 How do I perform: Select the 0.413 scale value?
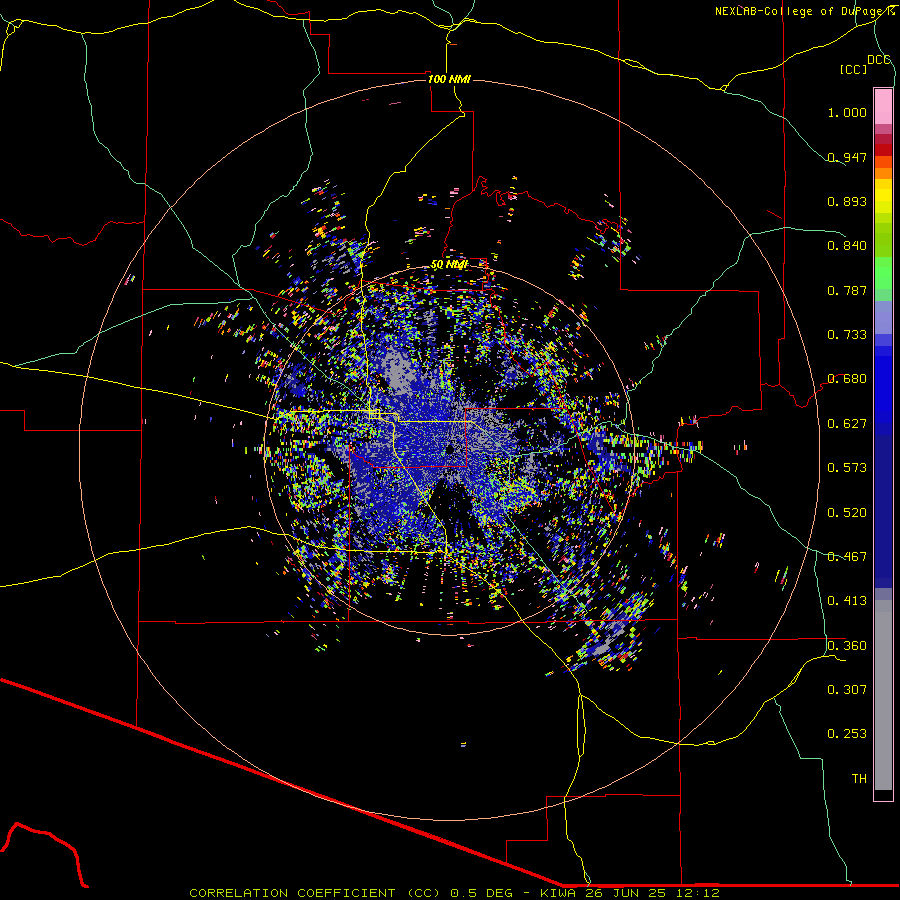click(847, 601)
